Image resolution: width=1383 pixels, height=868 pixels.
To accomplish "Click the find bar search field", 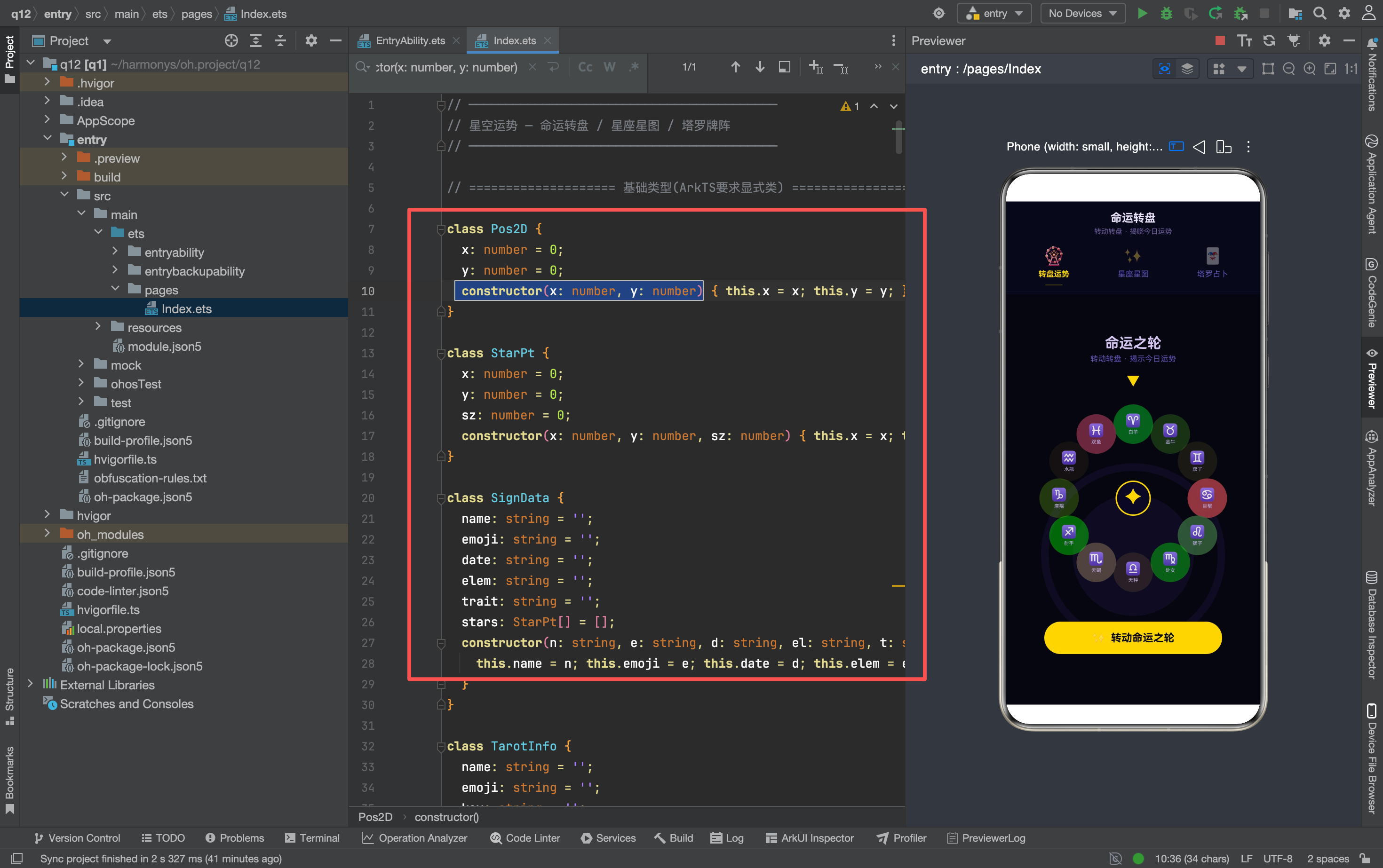I will click(x=446, y=67).
